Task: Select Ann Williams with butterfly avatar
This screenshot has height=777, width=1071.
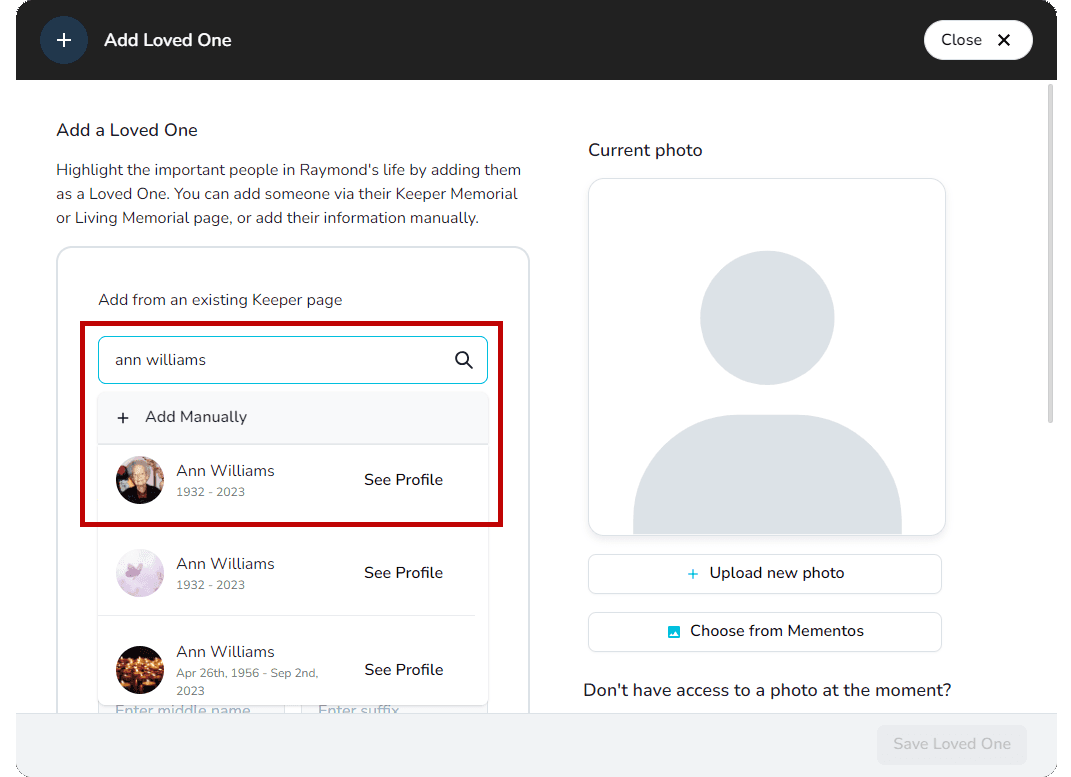Action: click(x=140, y=573)
